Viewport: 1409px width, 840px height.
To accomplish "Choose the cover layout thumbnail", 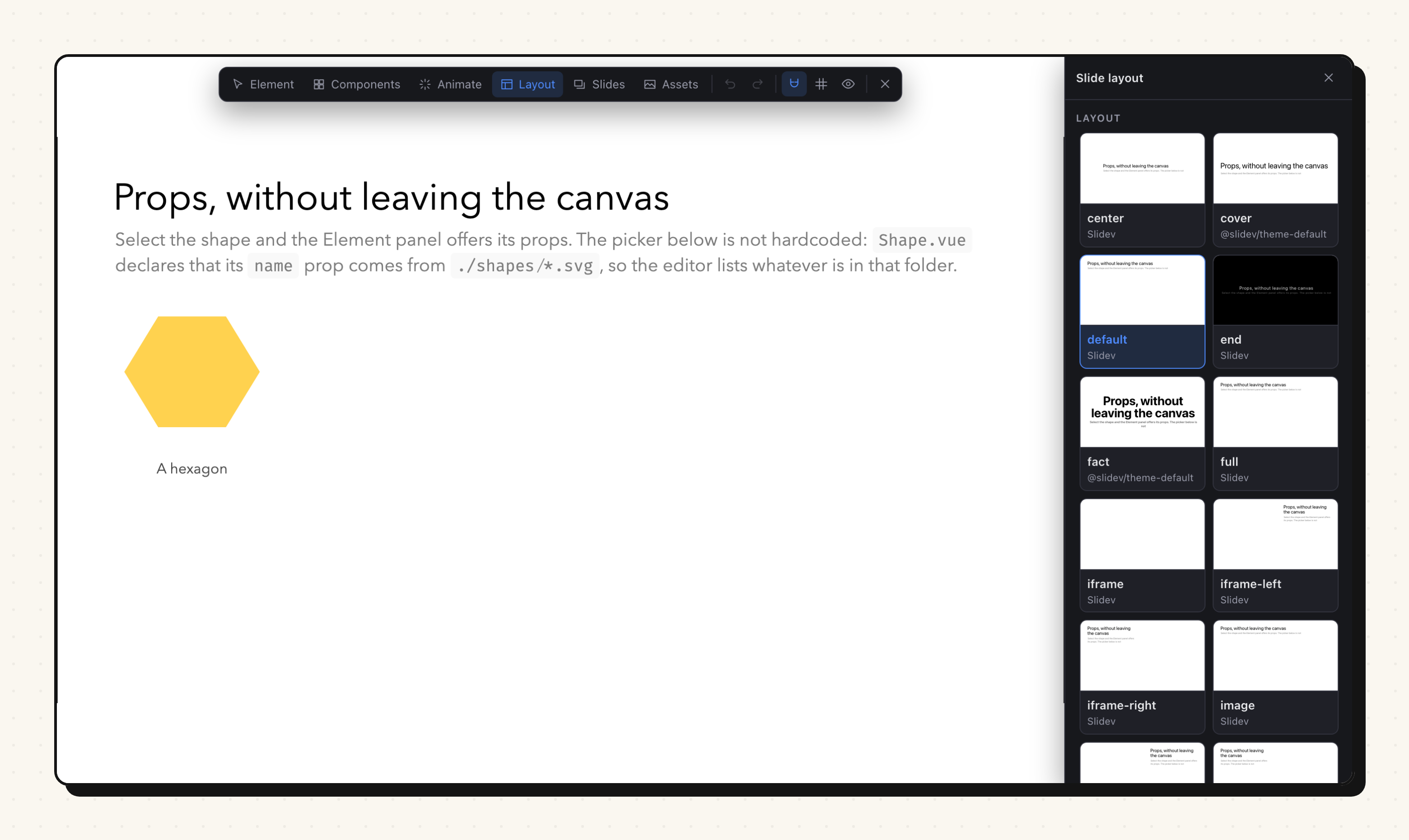I will coord(1275,190).
